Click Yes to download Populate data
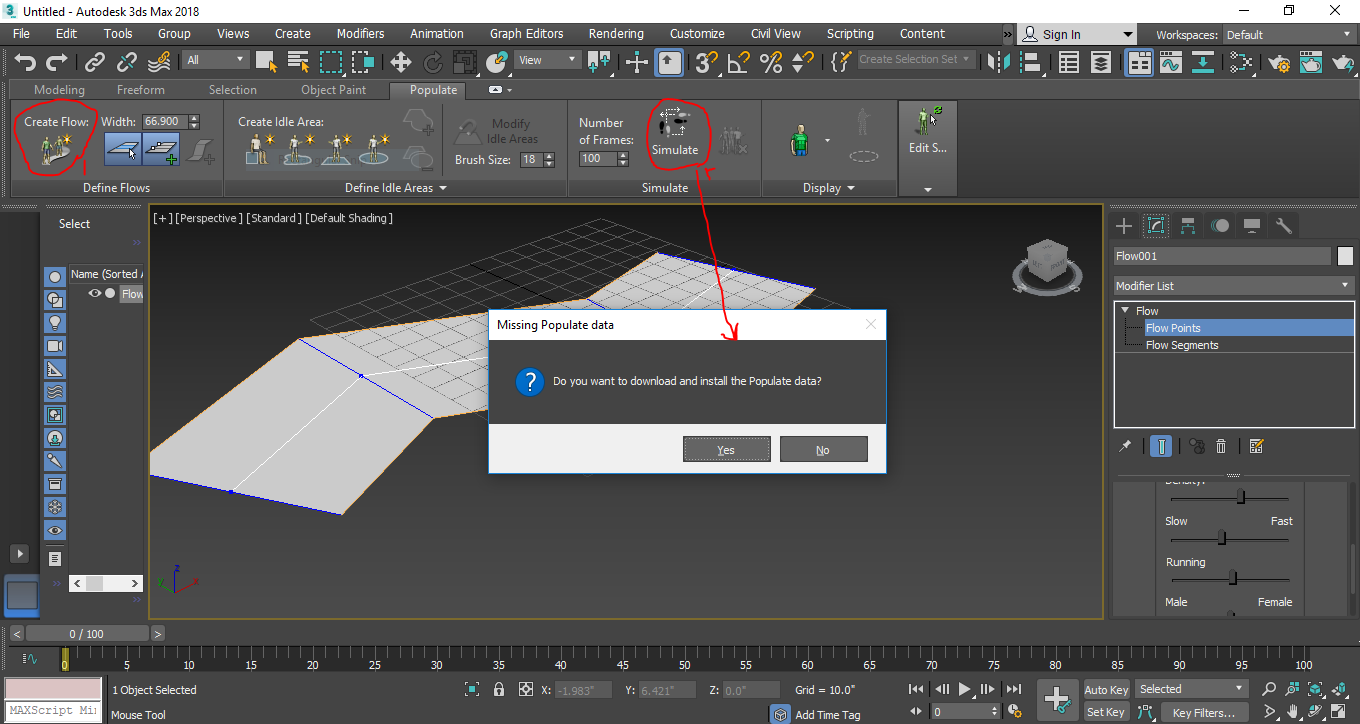Image resolution: width=1360 pixels, height=724 pixels. click(x=726, y=450)
